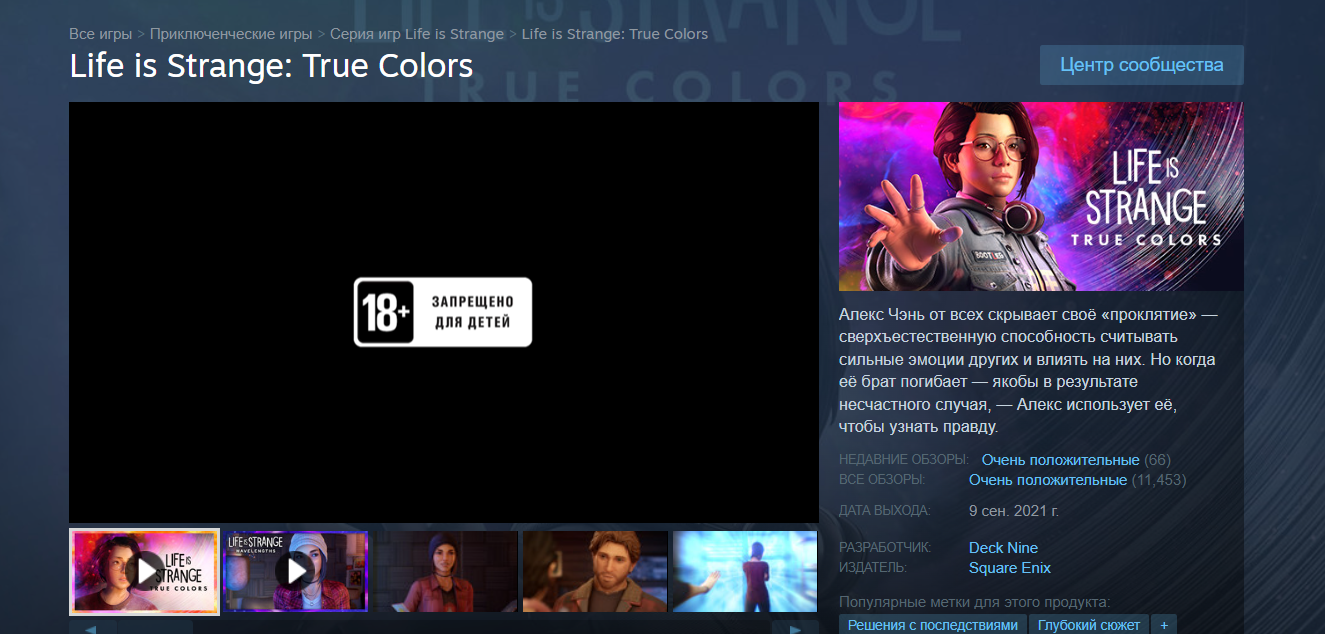
Task: Select the screenshot of girl with beanie
Action: [x=446, y=572]
